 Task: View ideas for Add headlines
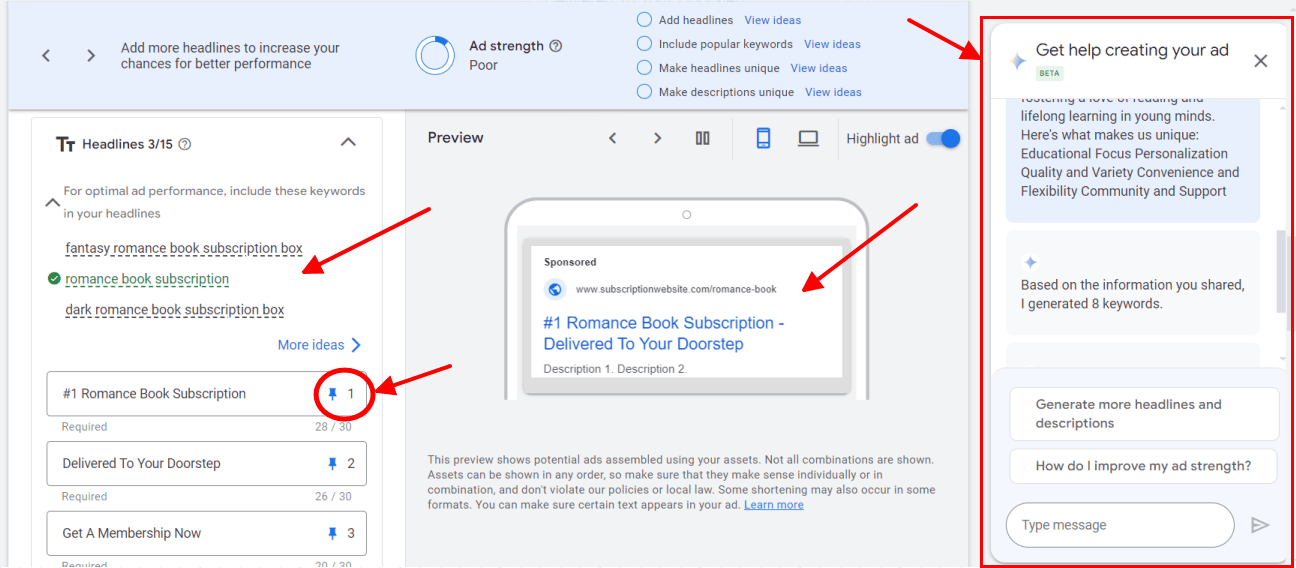click(x=773, y=20)
